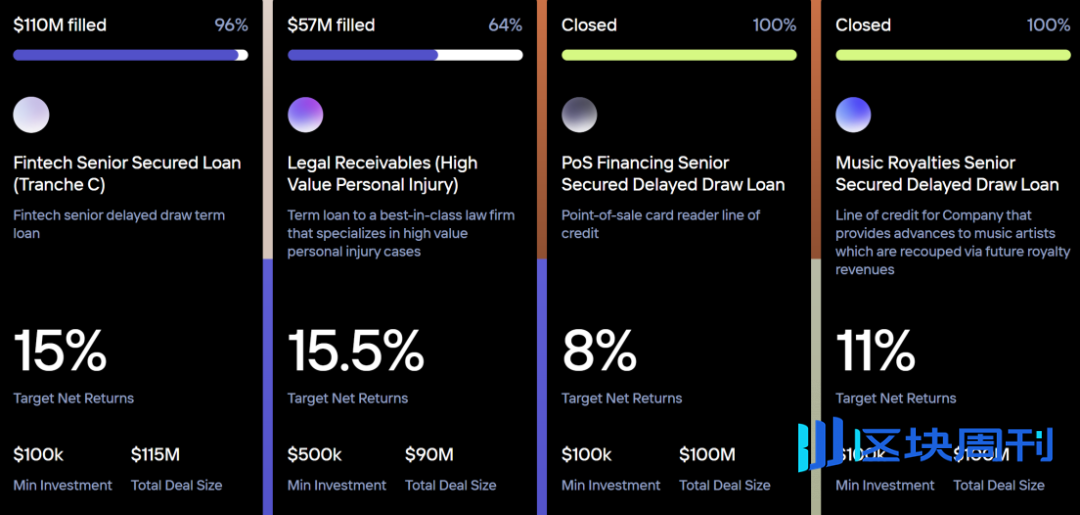1080x515 pixels.
Task: Open PoS Financing Senior Secured Delayed Draw Loan
Action: tap(673, 174)
